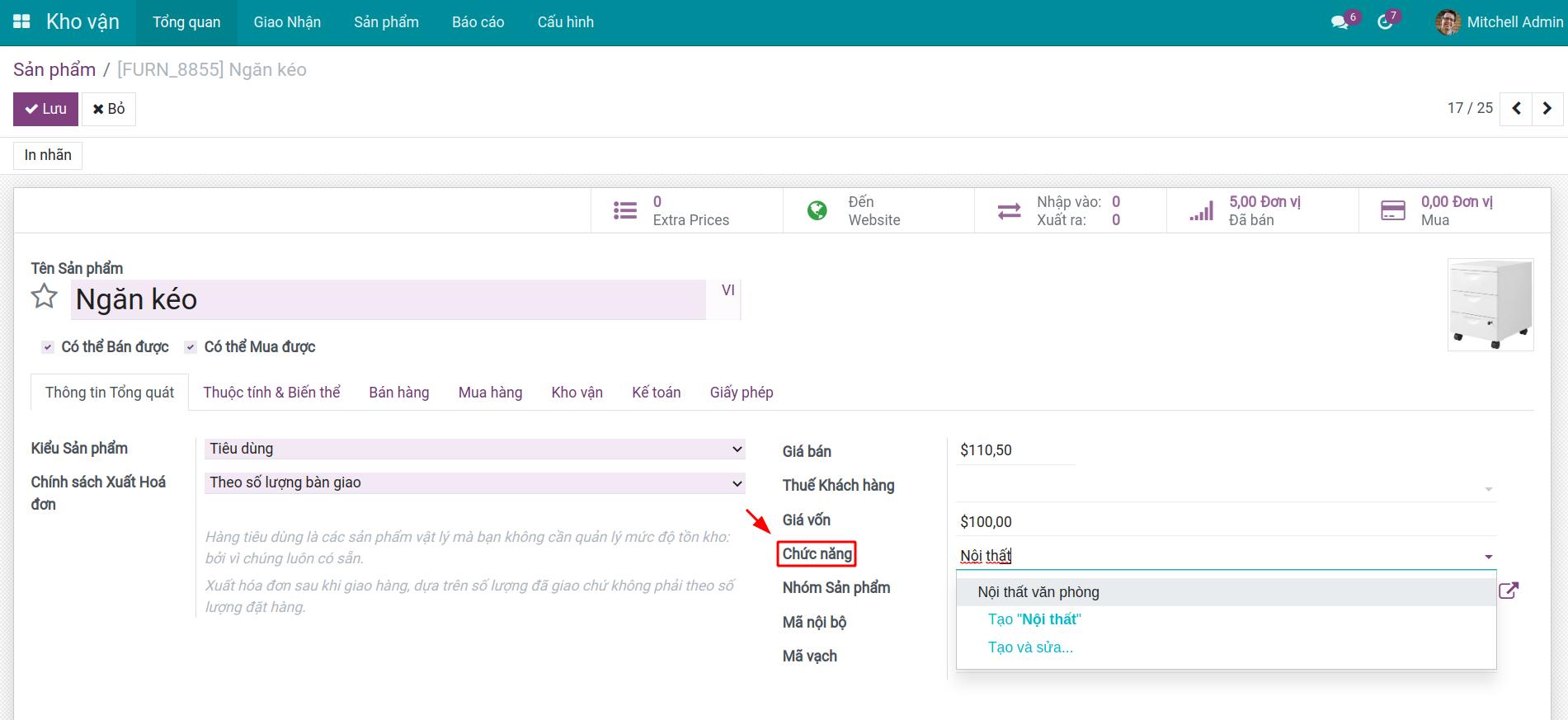Click the 'Giá bán' price input field
This screenshot has width=1568, height=720.
click(1015, 450)
